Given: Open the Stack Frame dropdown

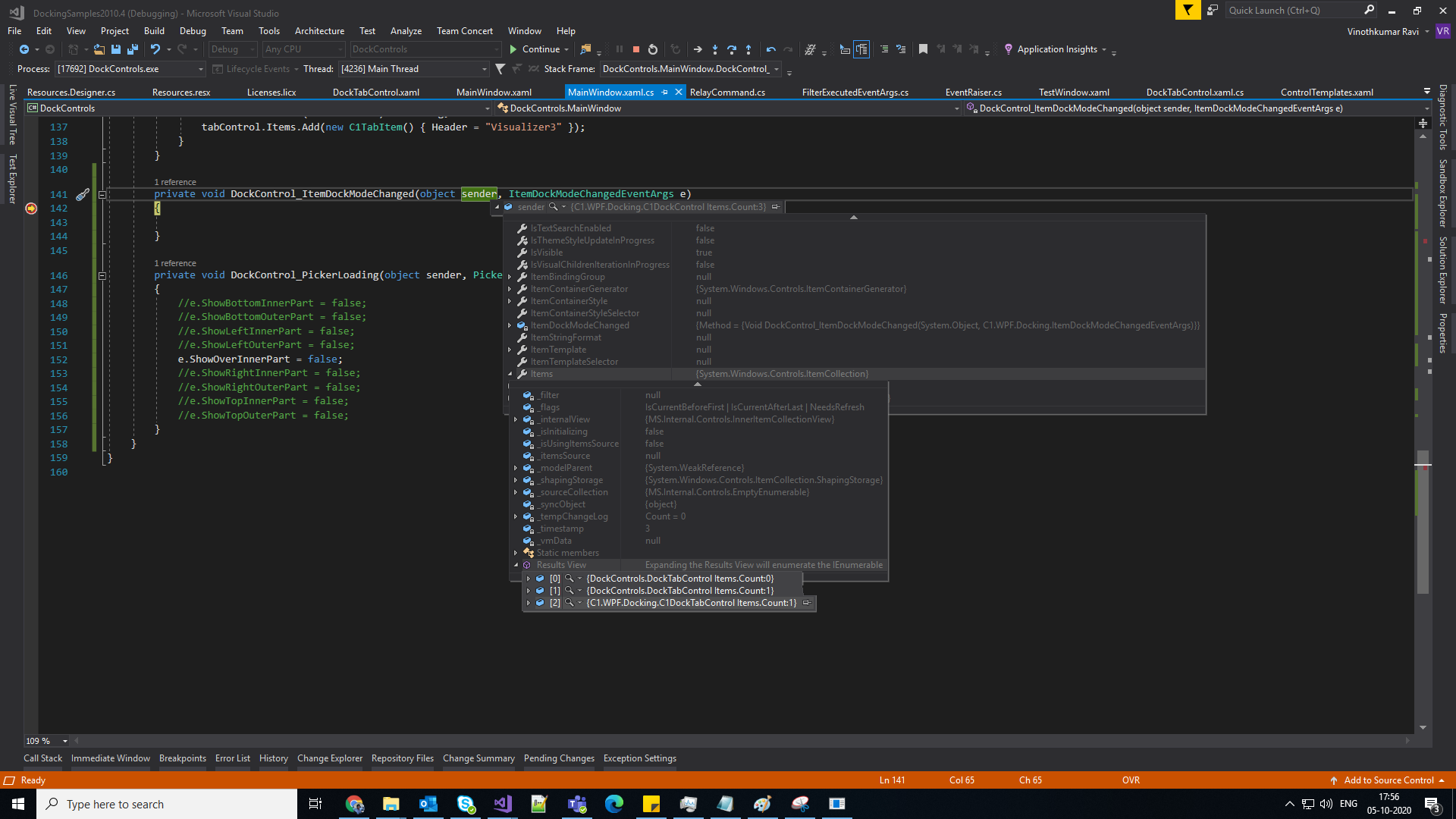Looking at the screenshot, I should pos(691,69).
